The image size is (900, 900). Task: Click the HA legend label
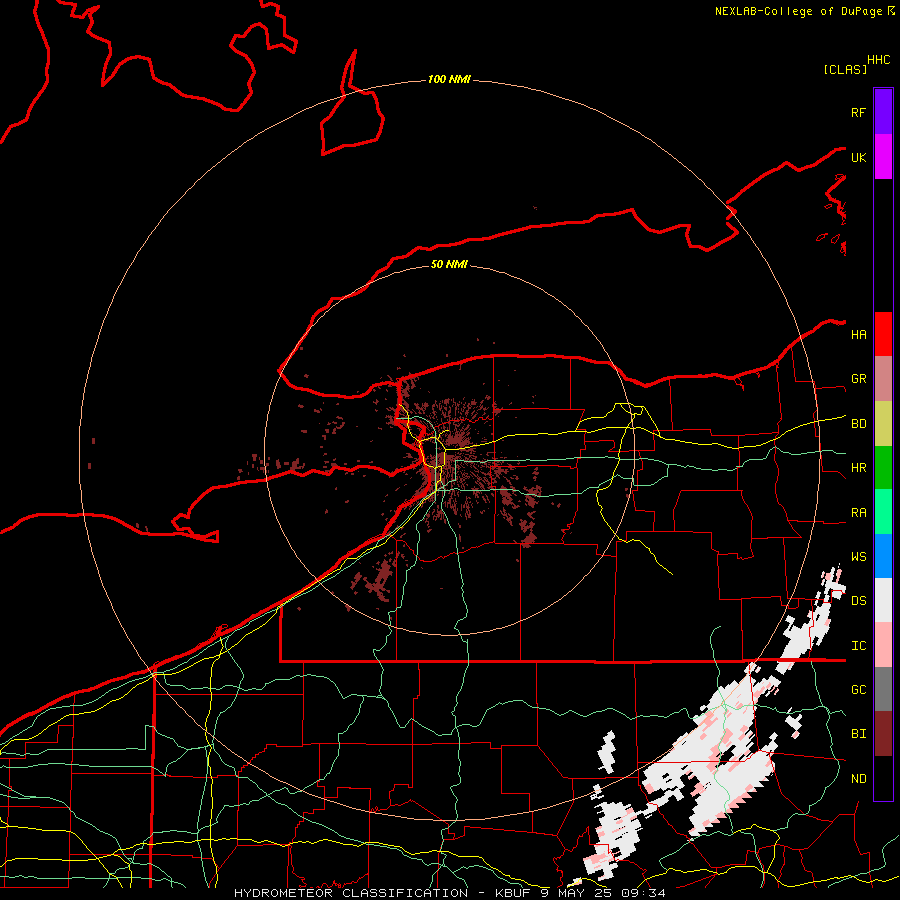pos(858,335)
